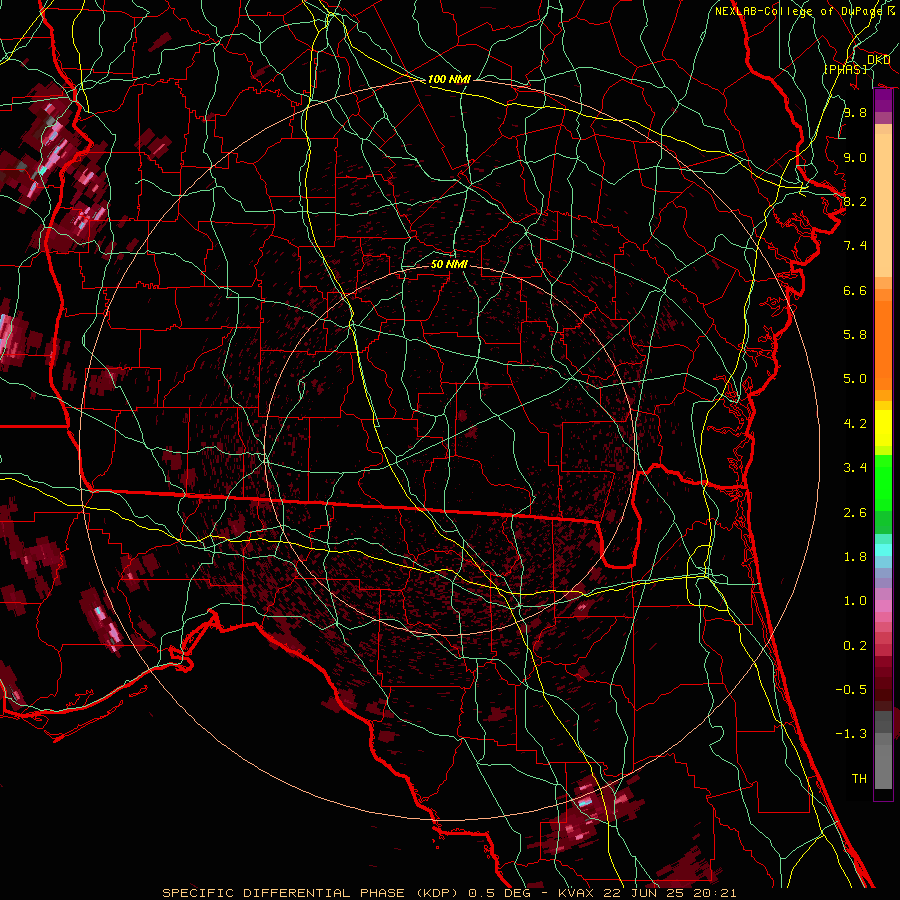900x900 pixels.
Task: Click the 9.8 legend value
Action: click(x=855, y=112)
